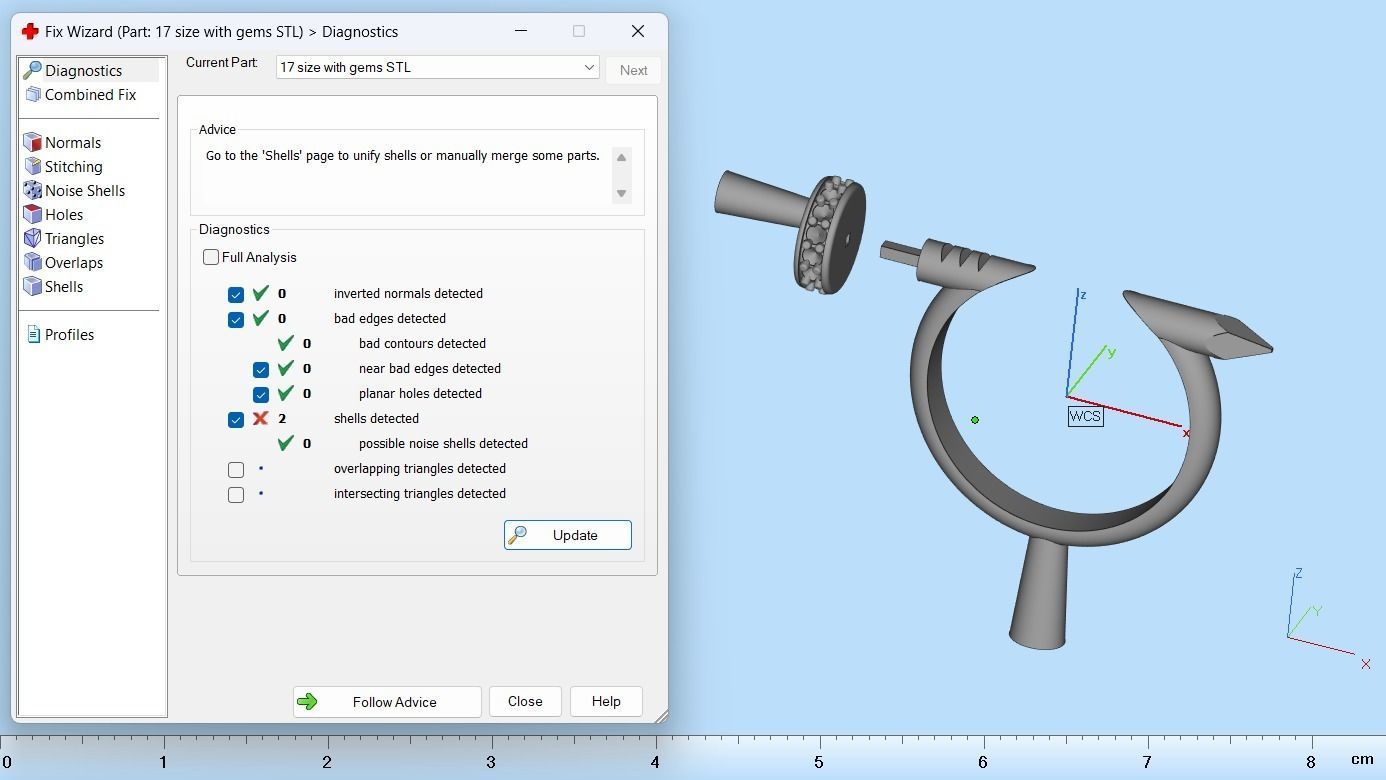Enable overlapping triangles detection
This screenshot has height=780, width=1386.
236,469
